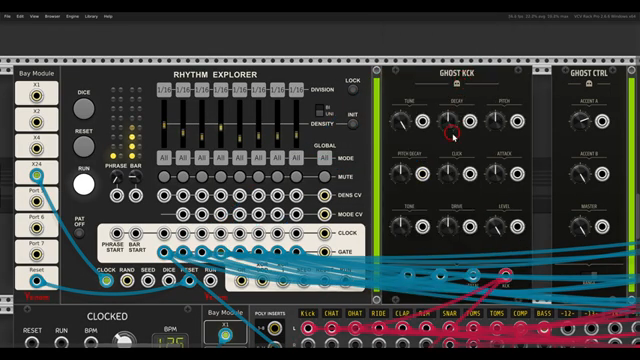
Task: Toggle the white RUN button on Rhythm Explorer
Action: point(84,184)
